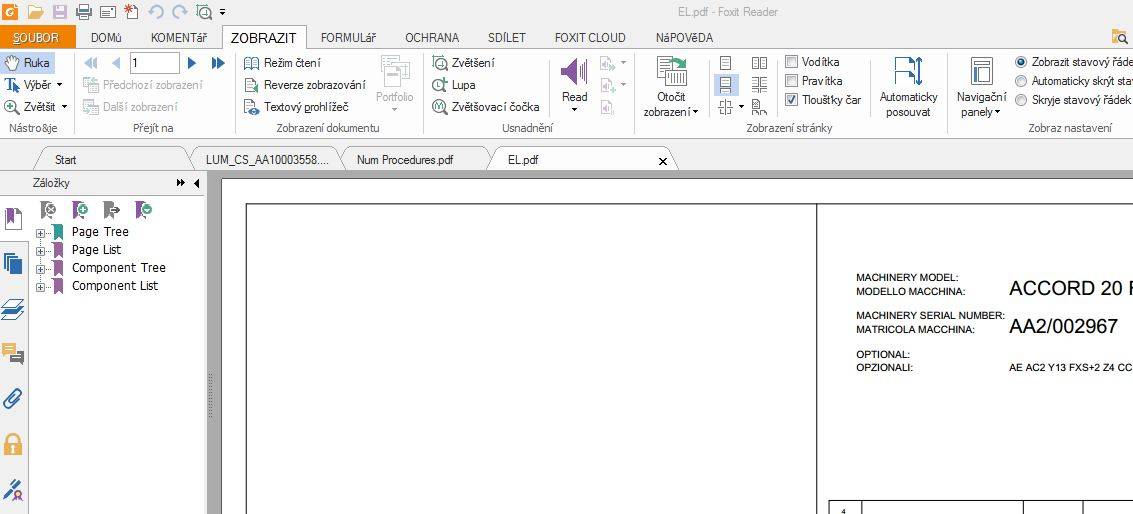Switch to the Num Procedures.pdf document tab
The height and width of the screenshot is (514, 1133).
(405, 160)
